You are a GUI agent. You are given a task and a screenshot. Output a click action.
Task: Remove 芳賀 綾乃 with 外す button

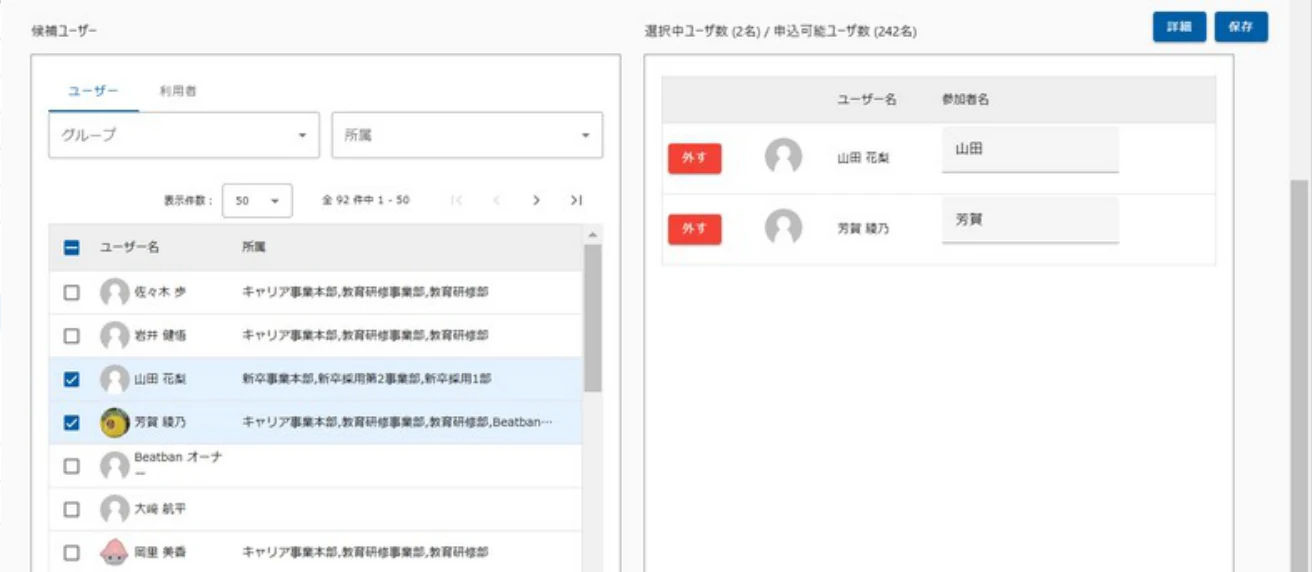coord(694,229)
